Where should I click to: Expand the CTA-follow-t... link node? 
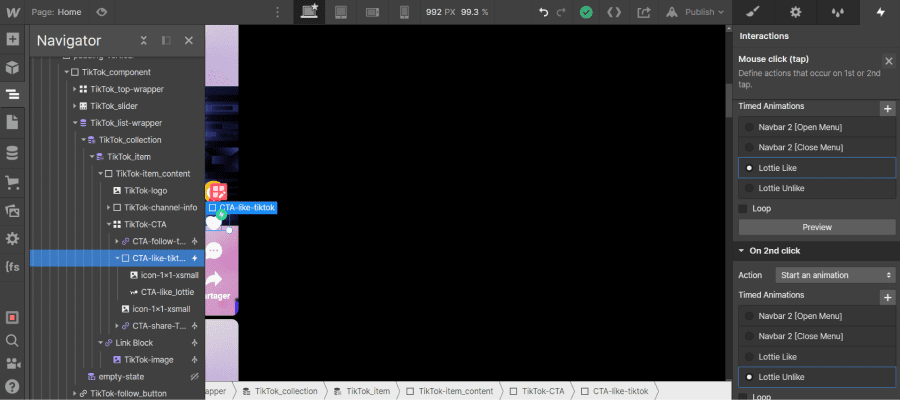(117, 242)
